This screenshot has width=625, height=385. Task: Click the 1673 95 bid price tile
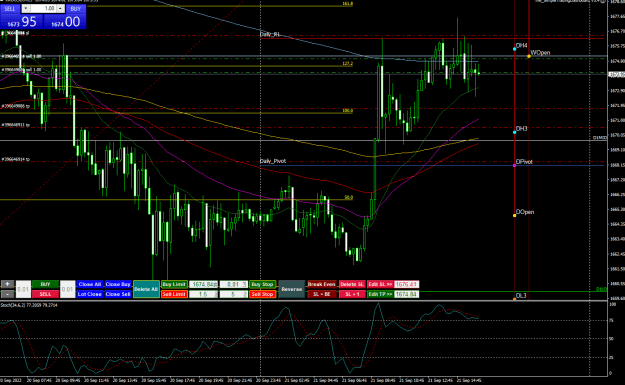(x=22, y=22)
